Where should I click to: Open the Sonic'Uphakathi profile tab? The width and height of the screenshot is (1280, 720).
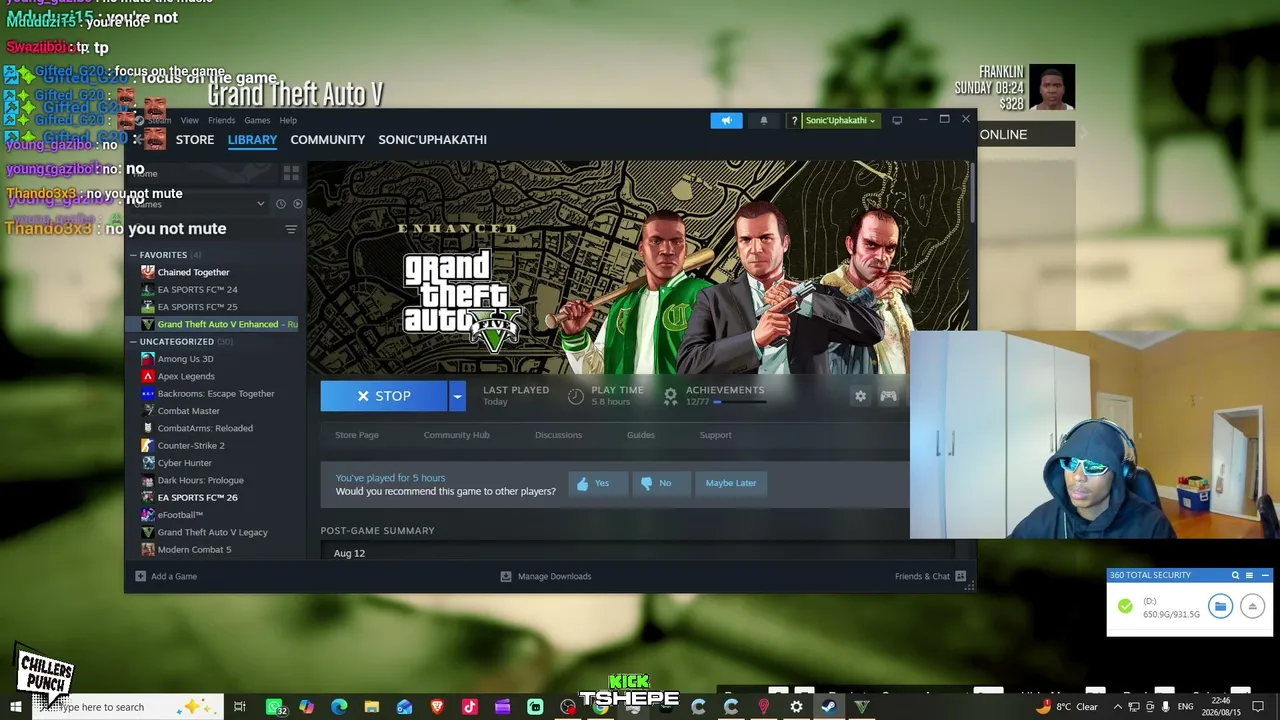[432, 140]
